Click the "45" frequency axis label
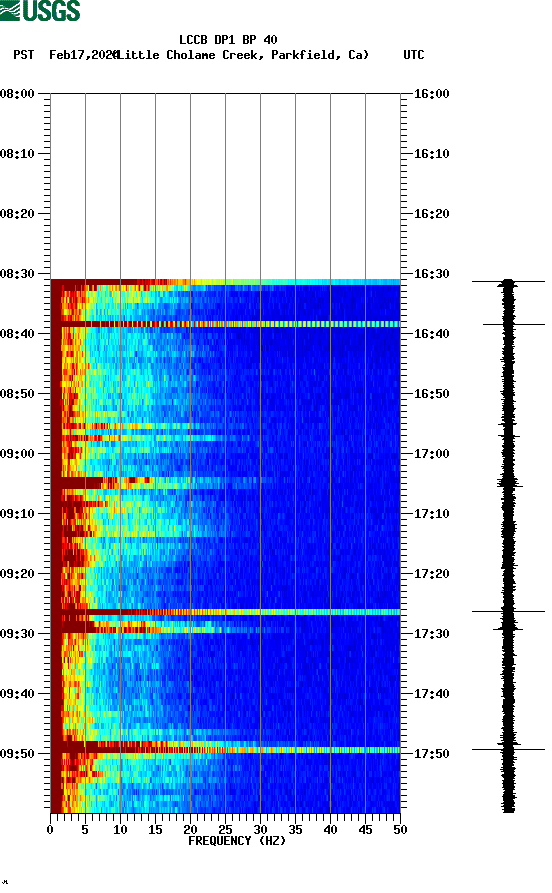Image resolution: width=552 pixels, height=893 pixels. click(365, 830)
